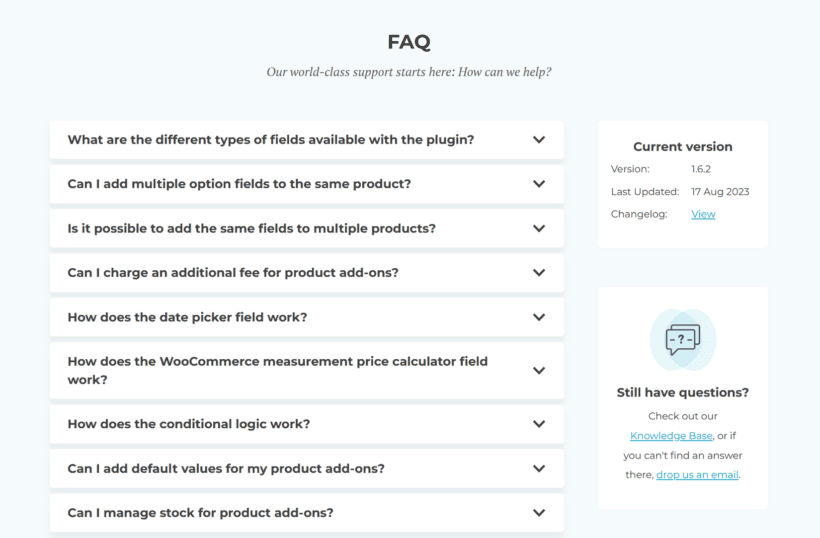This screenshot has height=538, width=820.
Task: Select version number 1.6.2
Action: [701, 169]
